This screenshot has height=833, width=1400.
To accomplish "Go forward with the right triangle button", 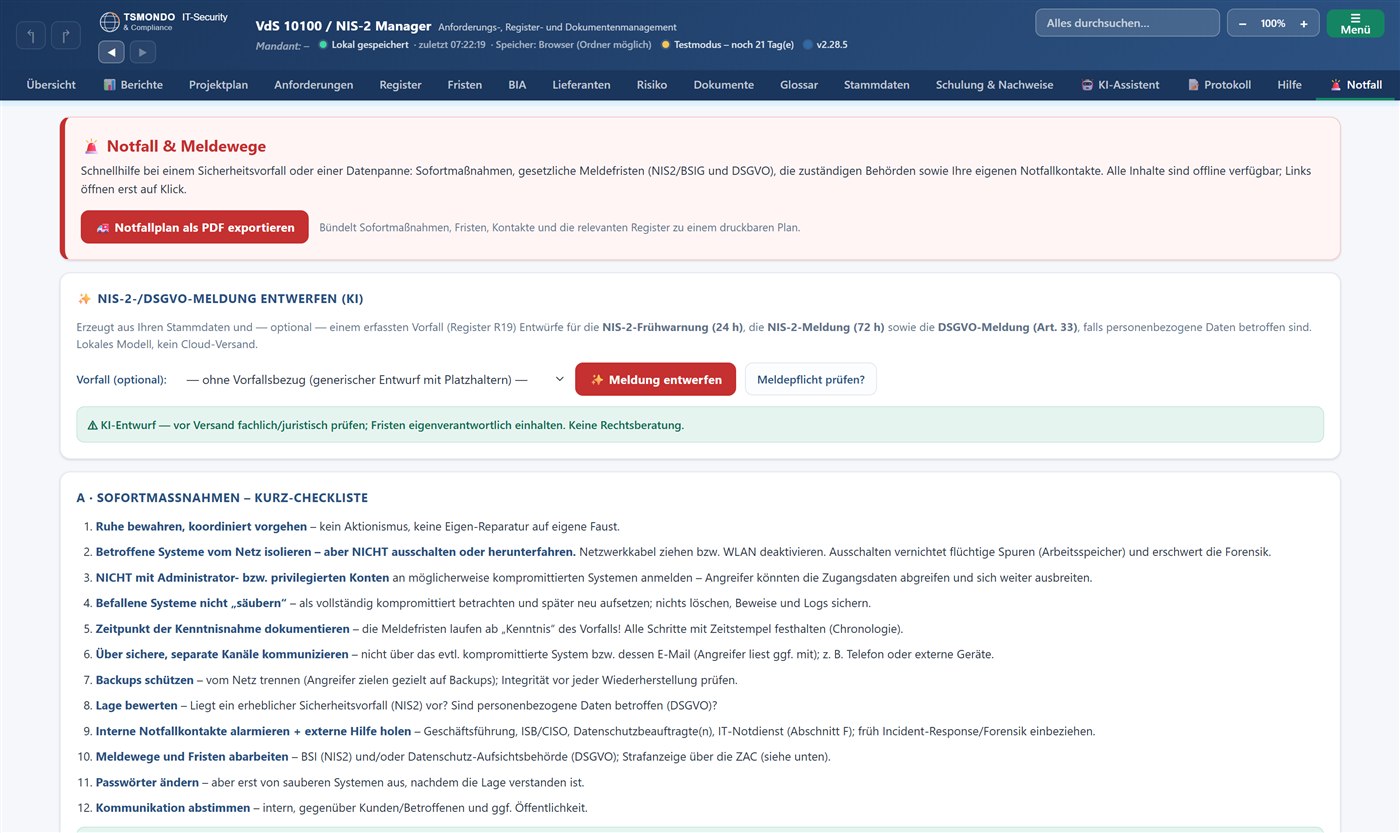I will tap(142, 52).
